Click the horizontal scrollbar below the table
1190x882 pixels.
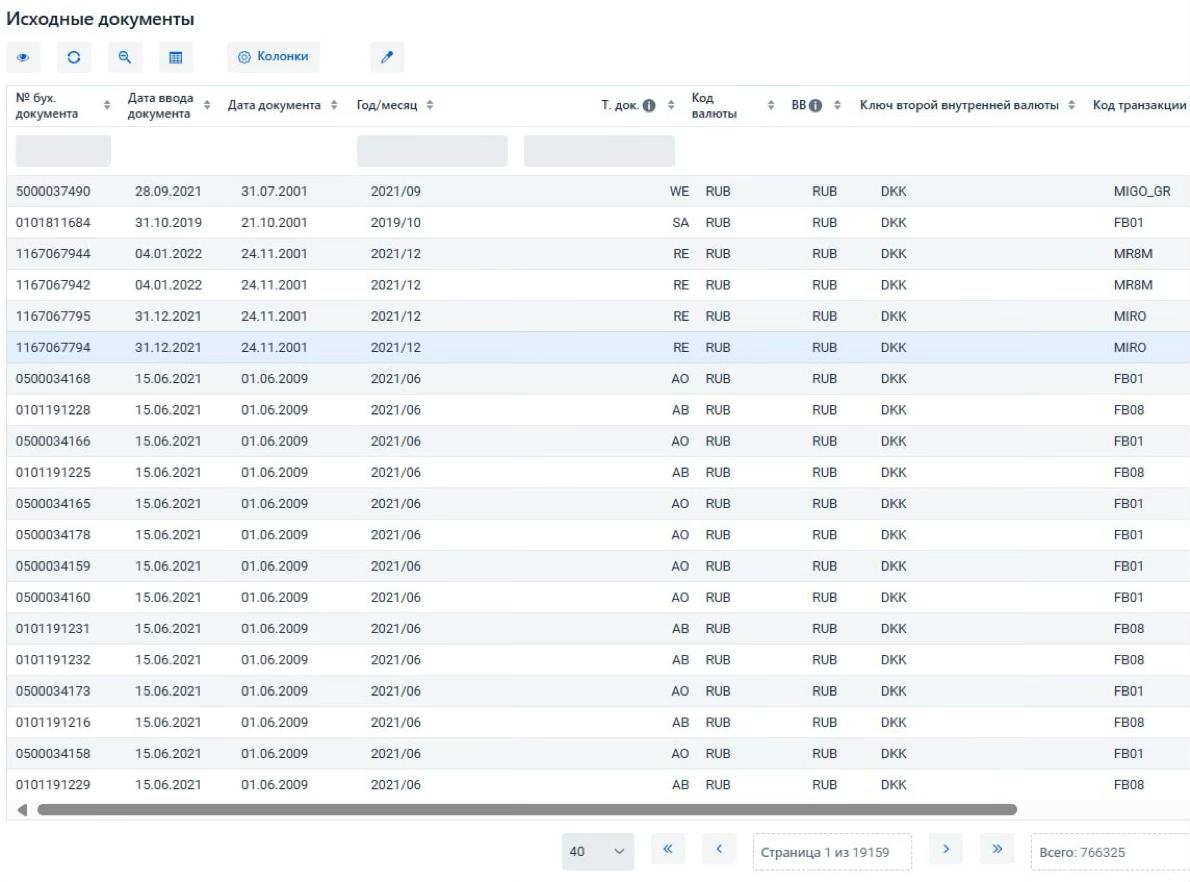[x=526, y=809]
